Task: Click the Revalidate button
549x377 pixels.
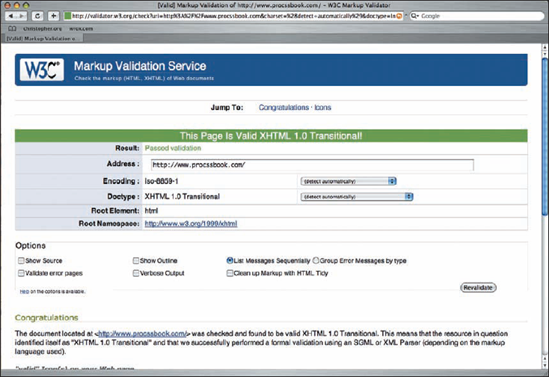Action: pos(478,287)
